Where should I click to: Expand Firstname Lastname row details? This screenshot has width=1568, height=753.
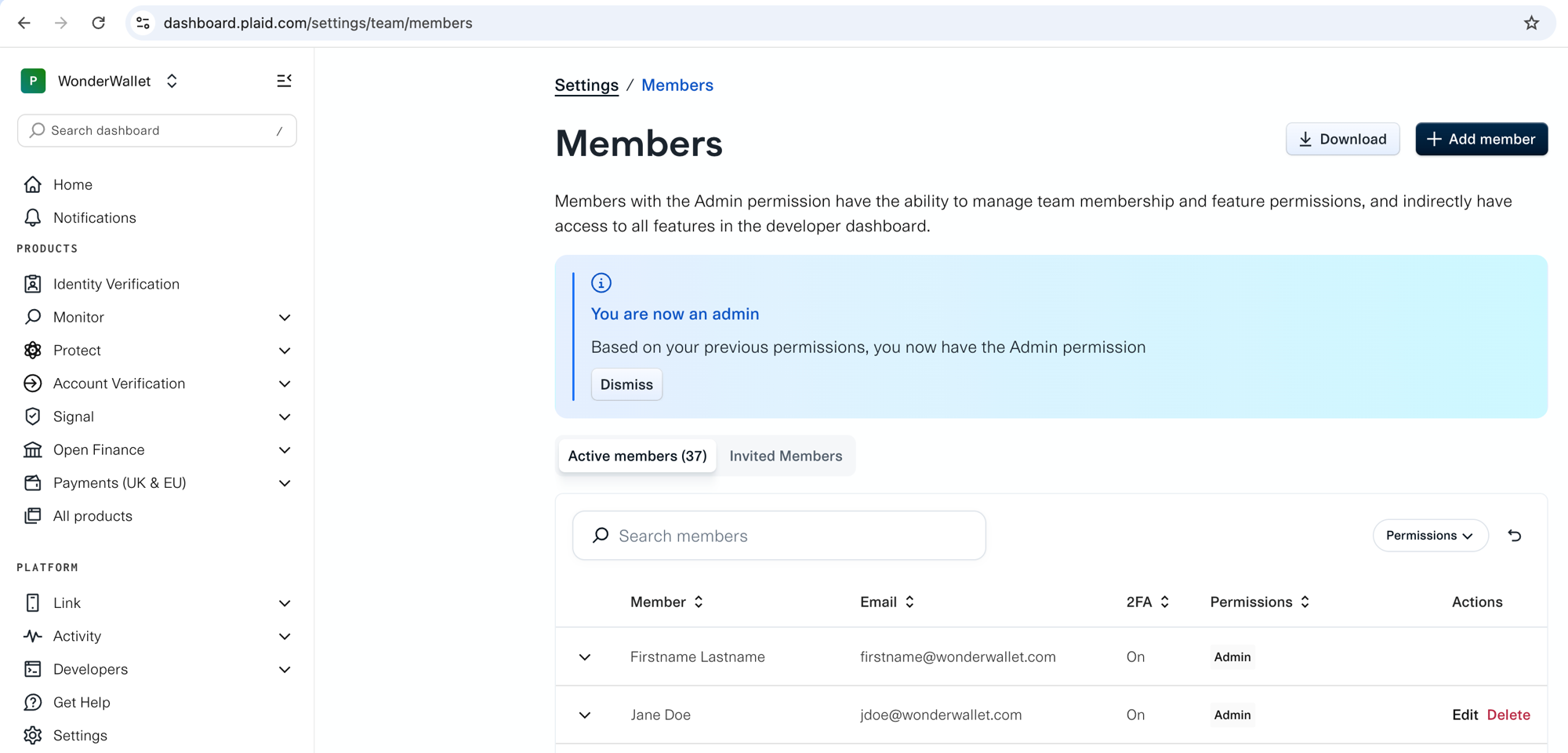585,657
